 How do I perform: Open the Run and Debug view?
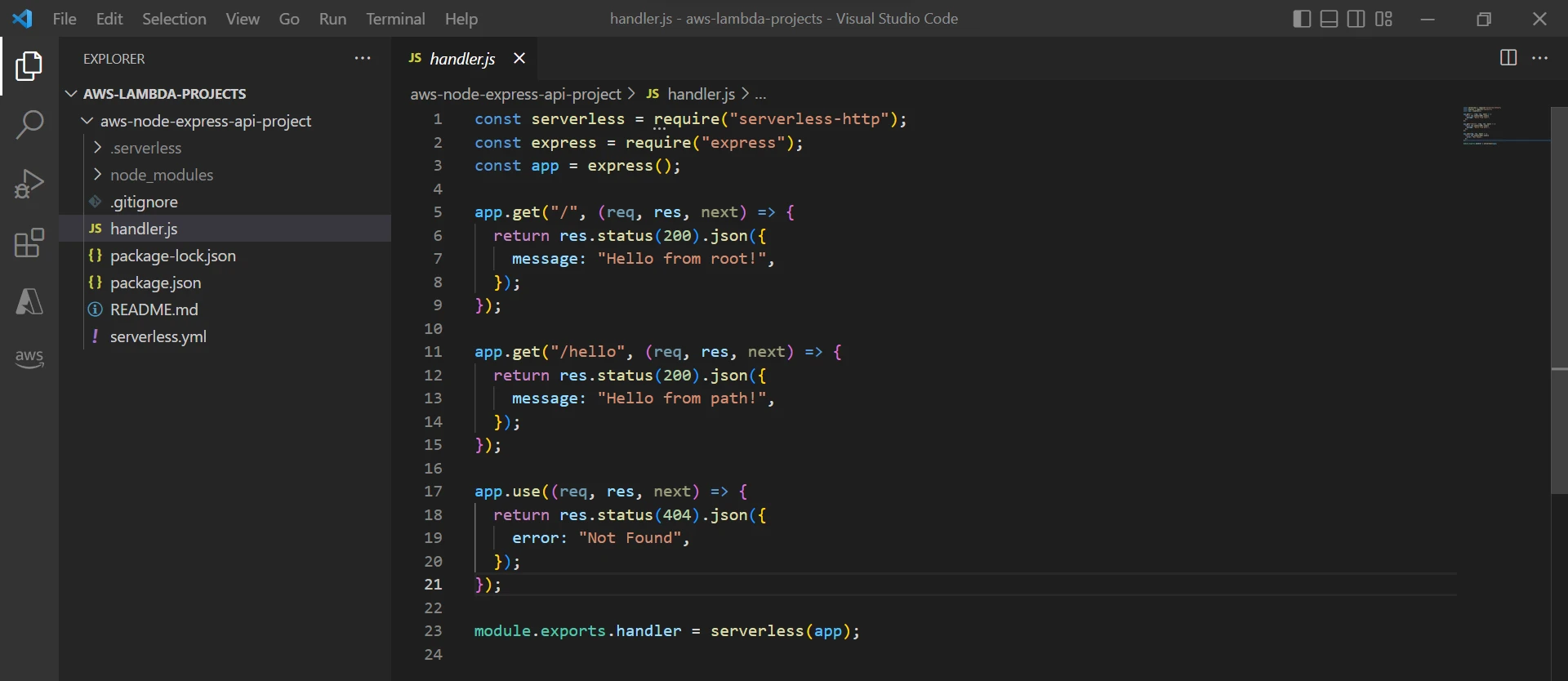[x=29, y=184]
